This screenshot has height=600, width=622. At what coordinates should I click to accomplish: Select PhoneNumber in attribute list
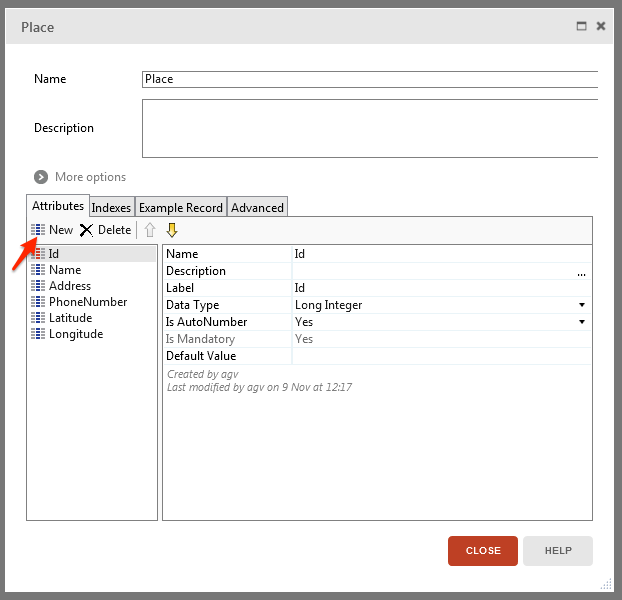coord(88,302)
